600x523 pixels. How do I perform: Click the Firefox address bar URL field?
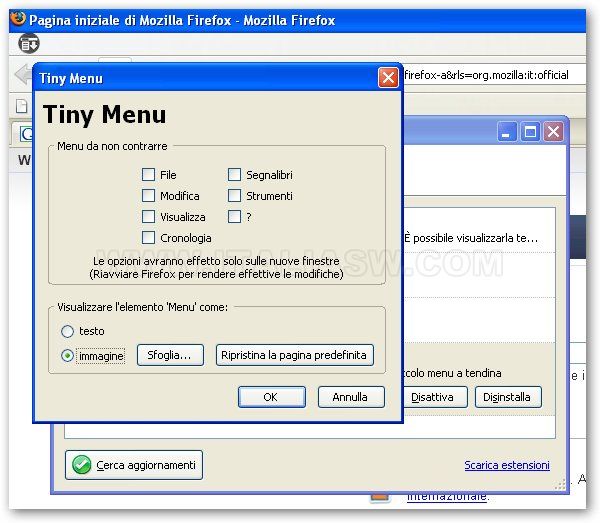click(x=494, y=75)
